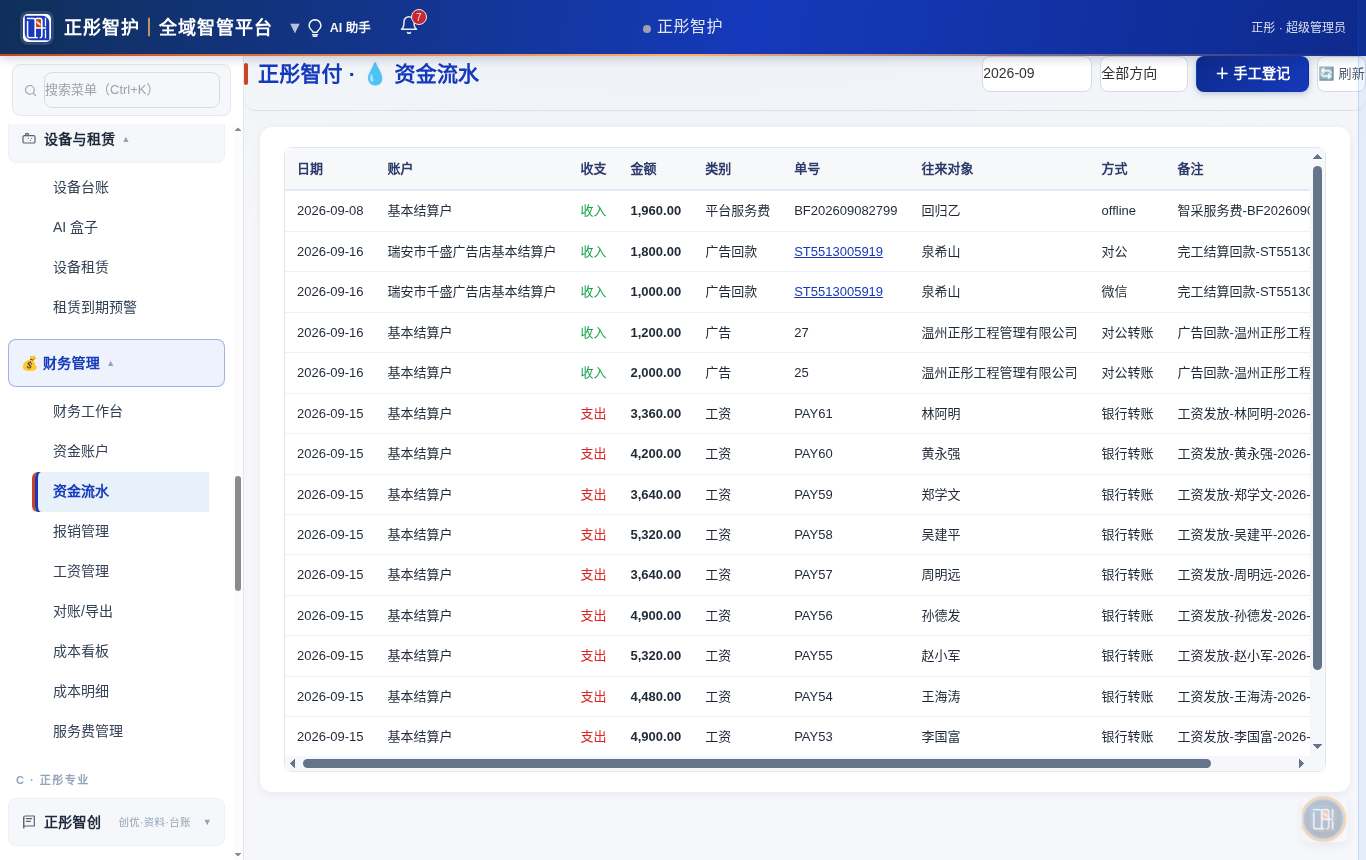This screenshot has width=1366, height=860.
Task: Click the table vertical scrollbar
Action: (x=1317, y=418)
